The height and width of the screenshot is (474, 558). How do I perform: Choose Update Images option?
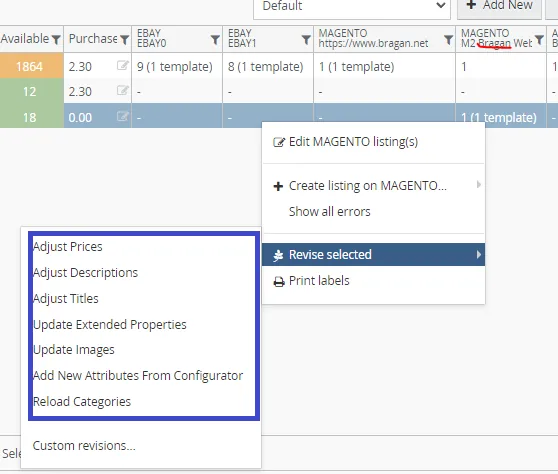point(74,350)
